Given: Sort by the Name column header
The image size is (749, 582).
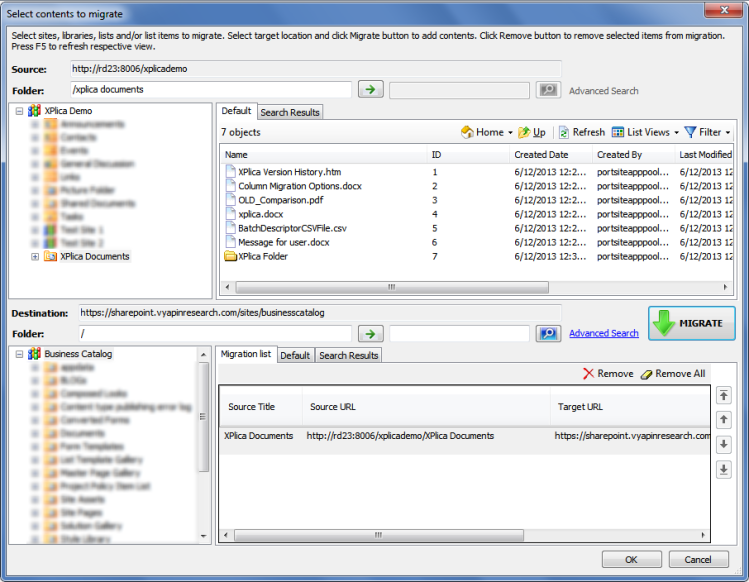Looking at the screenshot, I should click(324, 155).
